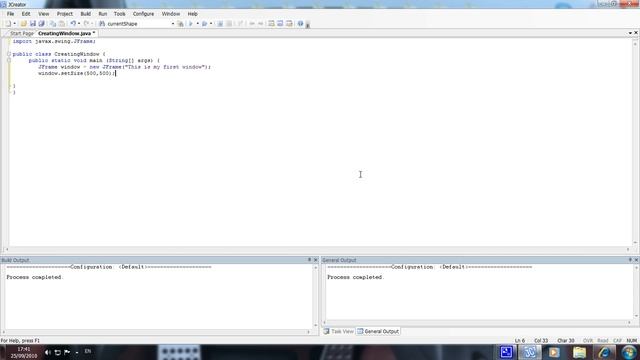Pin the General Output panel
Image resolution: width=640 pixels, height=360 pixels.
pyautogui.click(x=630, y=260)
